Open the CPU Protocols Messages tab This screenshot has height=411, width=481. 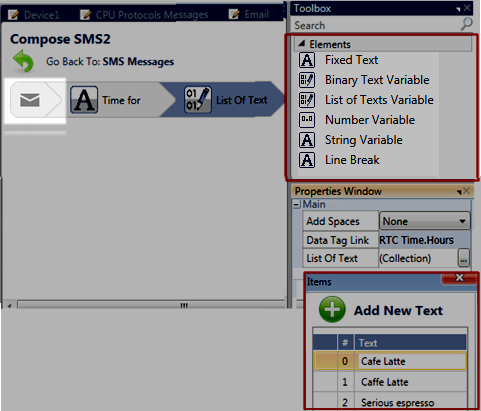(x=144, y=15)
